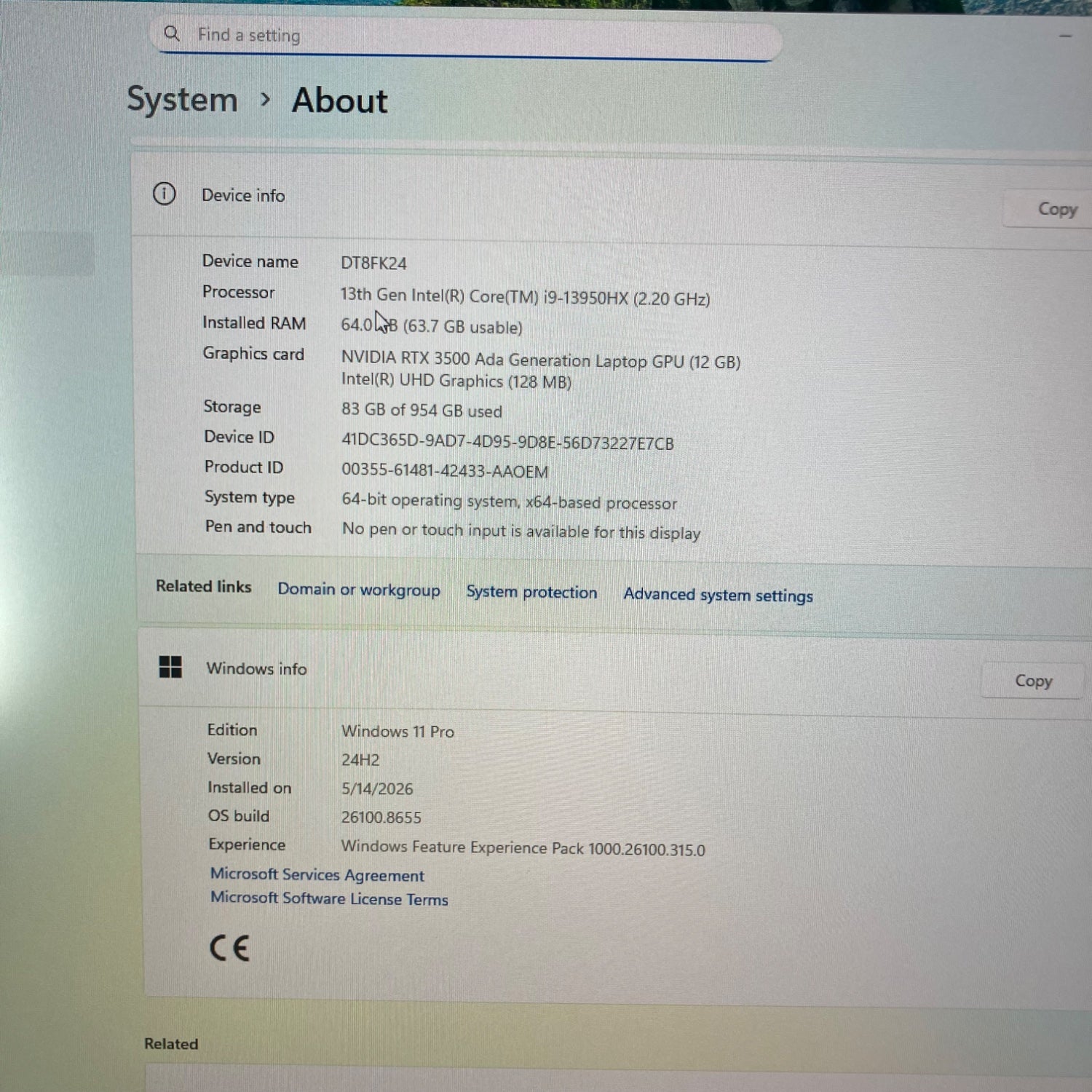Open Microsoft Services Agreement link

click(x=317, y=874)
